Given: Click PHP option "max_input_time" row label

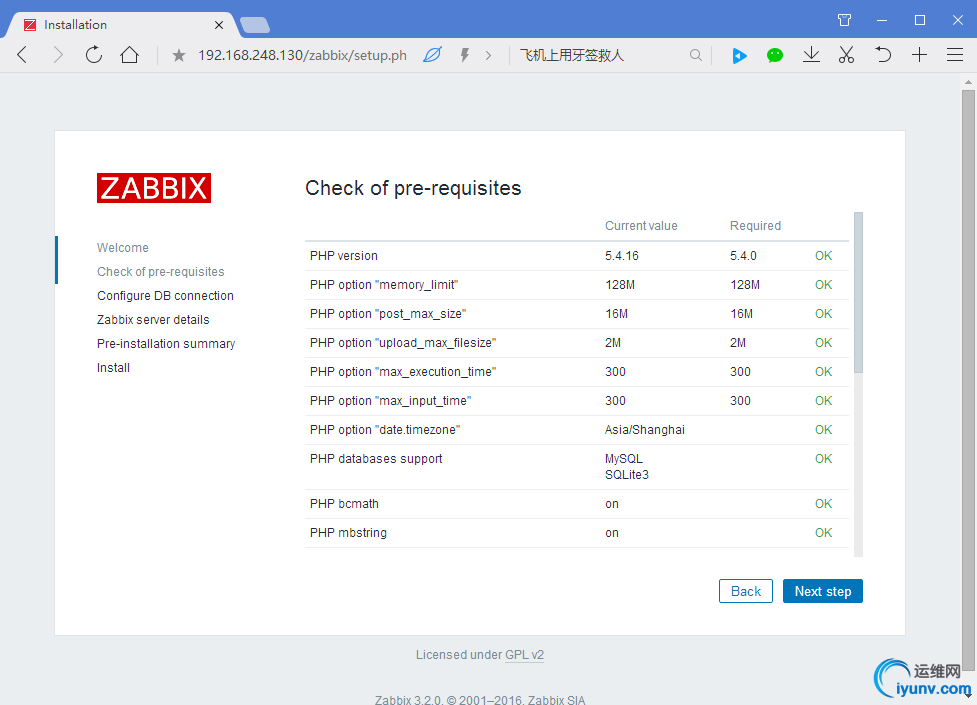Looking at the screenshot, I should (391, 401).
